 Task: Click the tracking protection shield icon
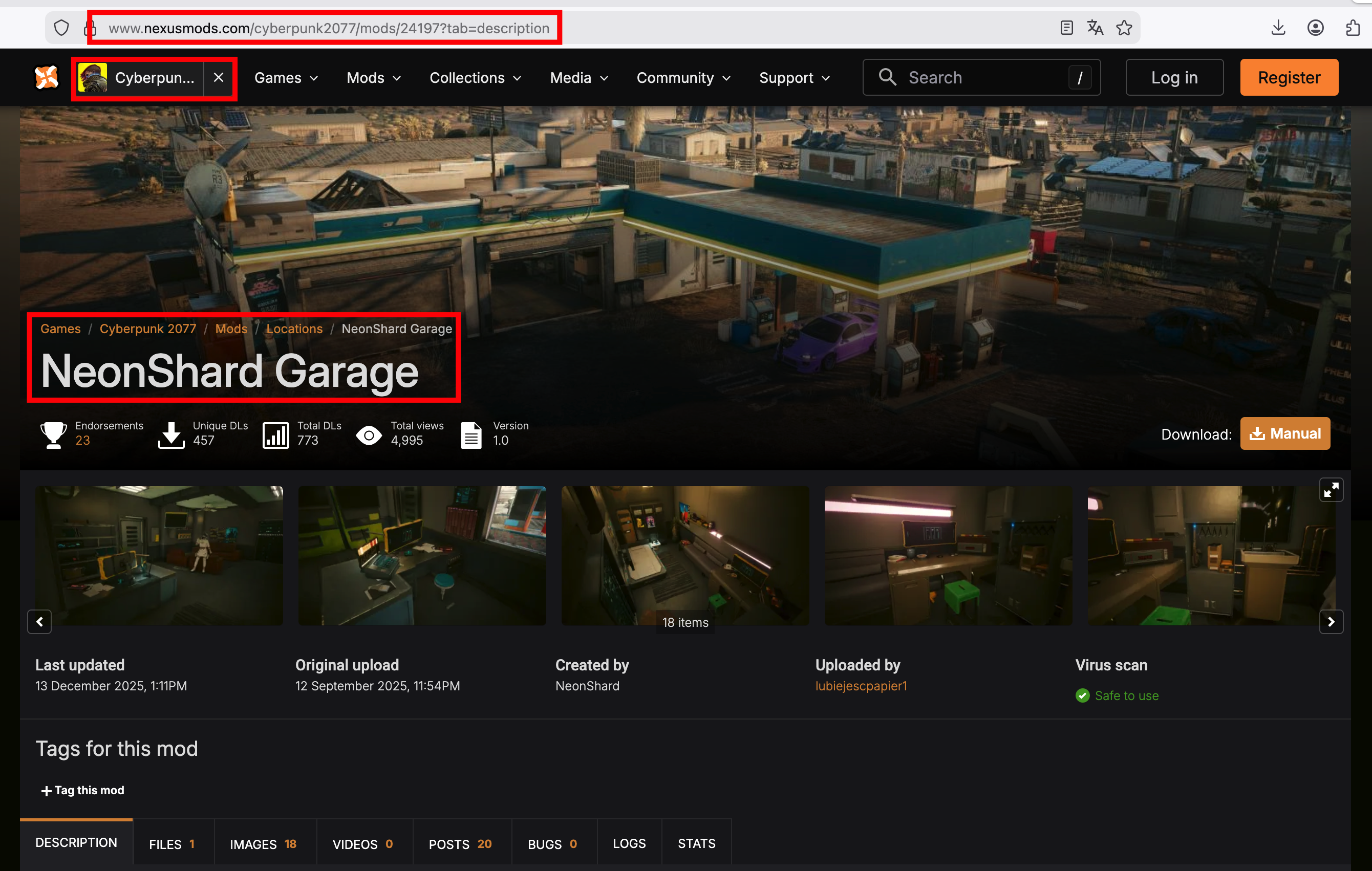[61, 28]
